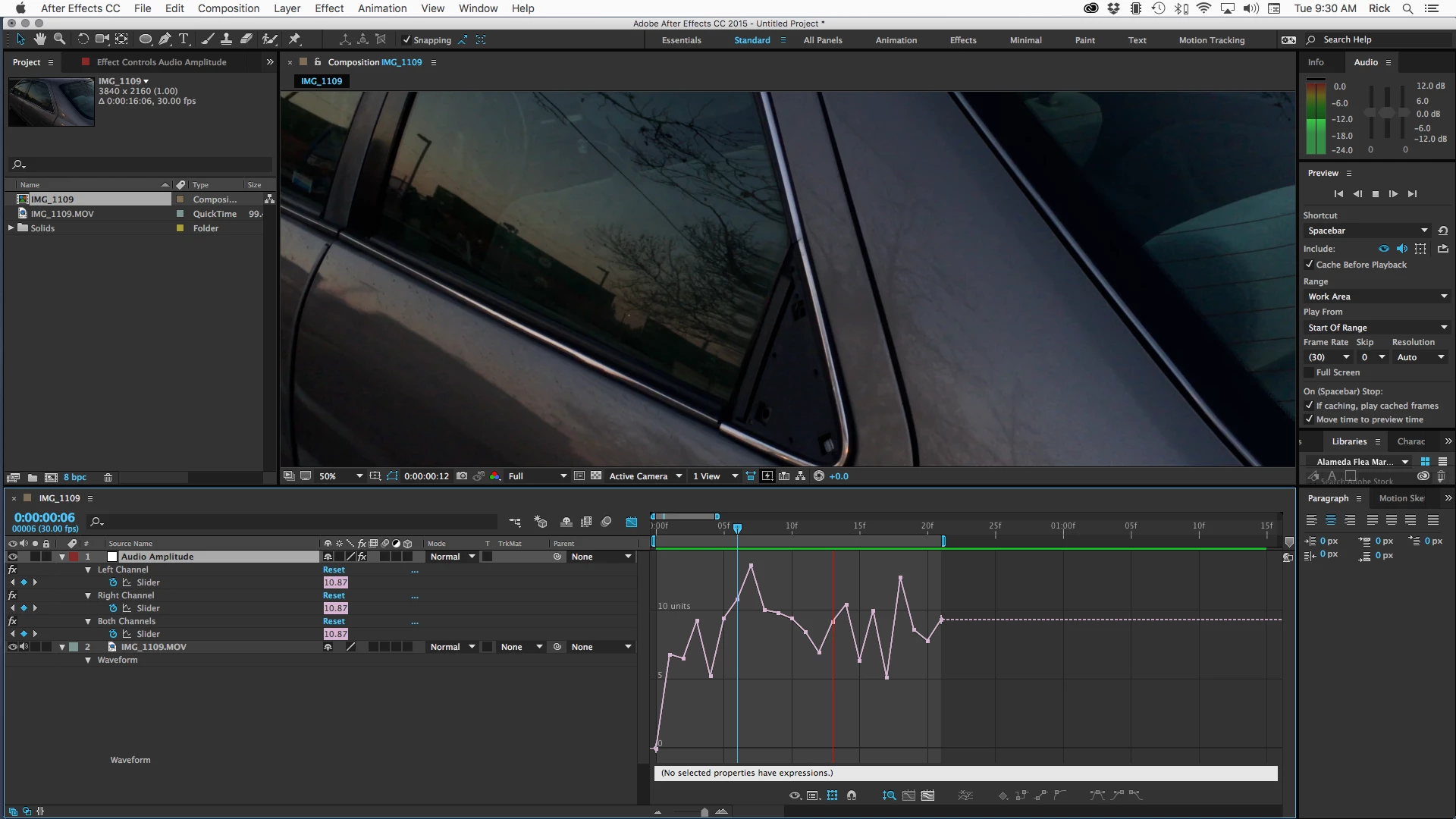Pick the Puppet Pin tool

coord(295,39)
